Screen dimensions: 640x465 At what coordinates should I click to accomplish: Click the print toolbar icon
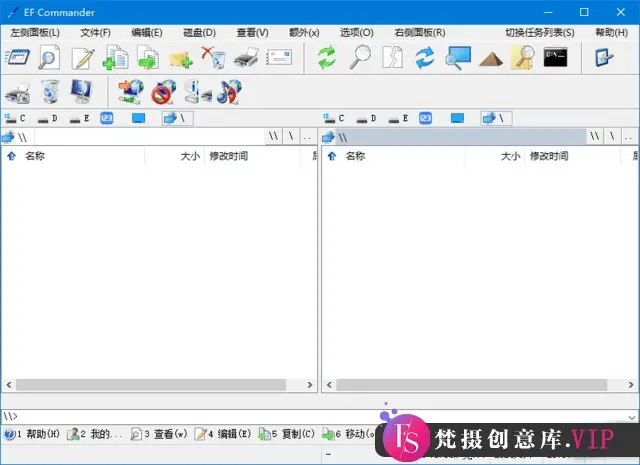coord(246,58)
